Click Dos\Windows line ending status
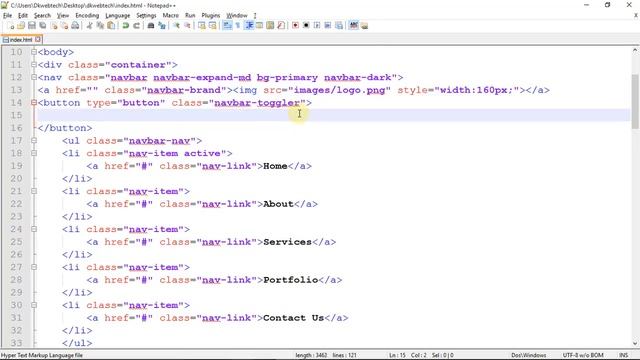Screen dimensions: 640x360 click(x=529, y=355)
